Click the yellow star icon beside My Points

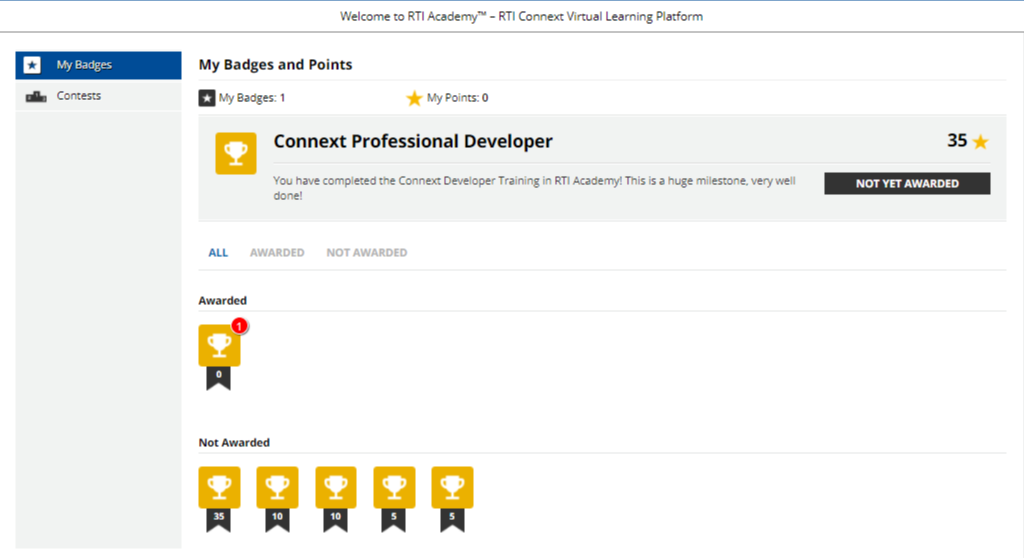(x=414, y=98)
